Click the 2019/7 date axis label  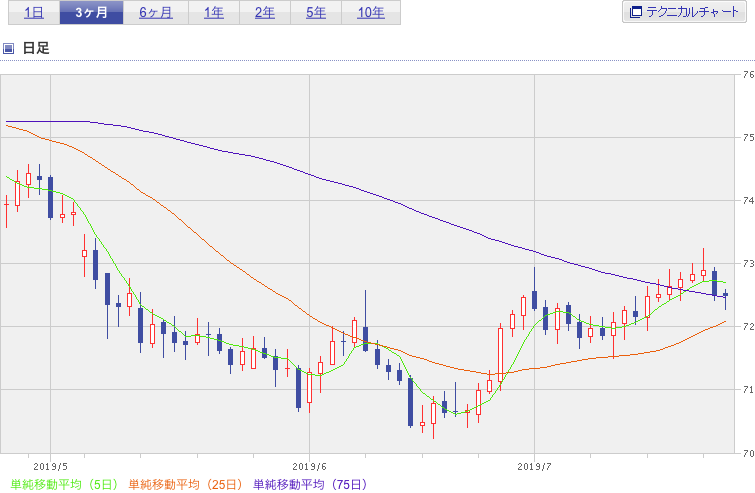point(534,467)
